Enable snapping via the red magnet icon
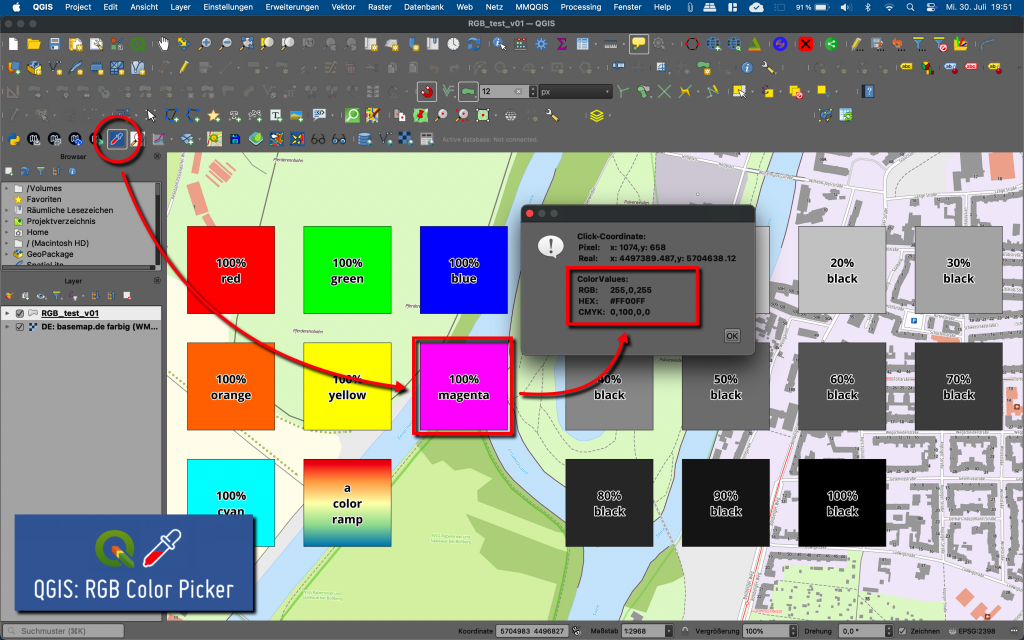Screen dimensions: 1024x640 click(427, 91)
